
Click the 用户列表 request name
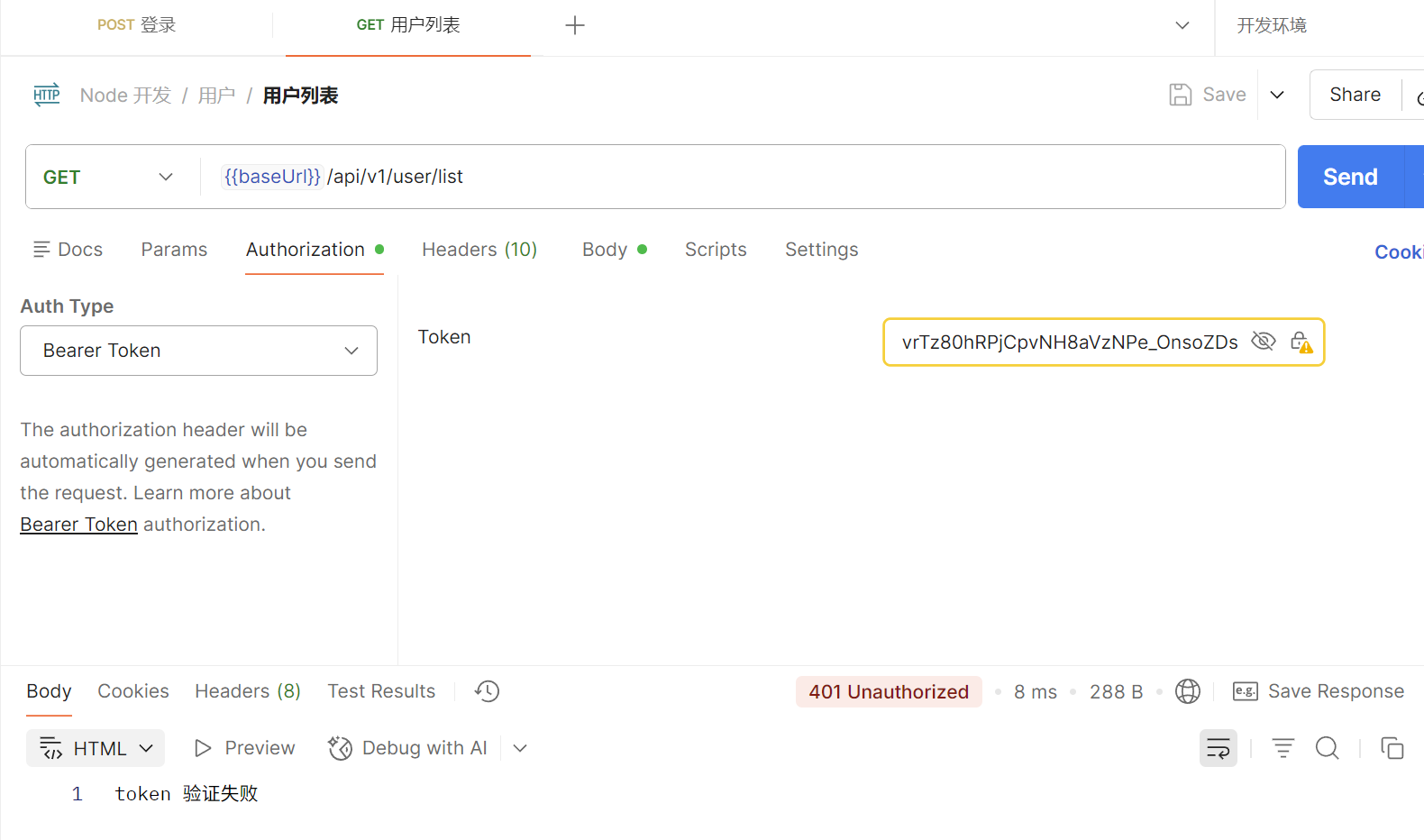[x=300, y=96]
